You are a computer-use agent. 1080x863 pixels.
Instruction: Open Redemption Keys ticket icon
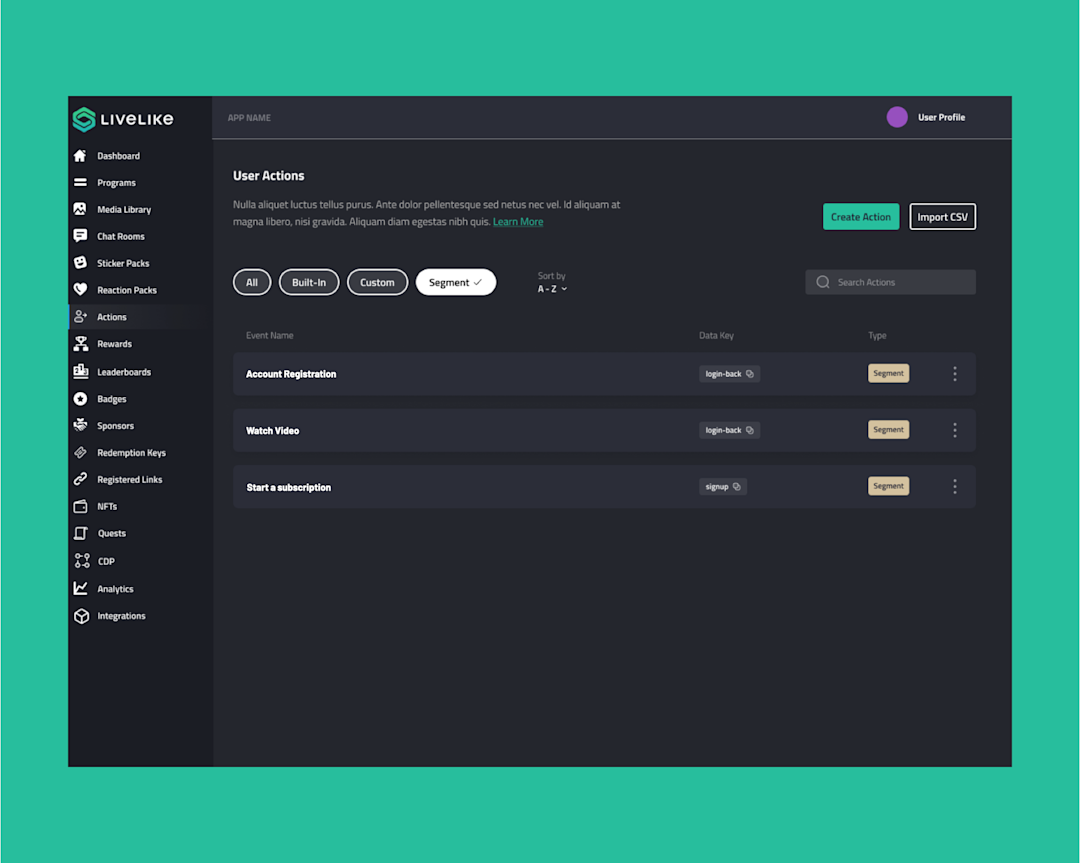coord(81,453)
